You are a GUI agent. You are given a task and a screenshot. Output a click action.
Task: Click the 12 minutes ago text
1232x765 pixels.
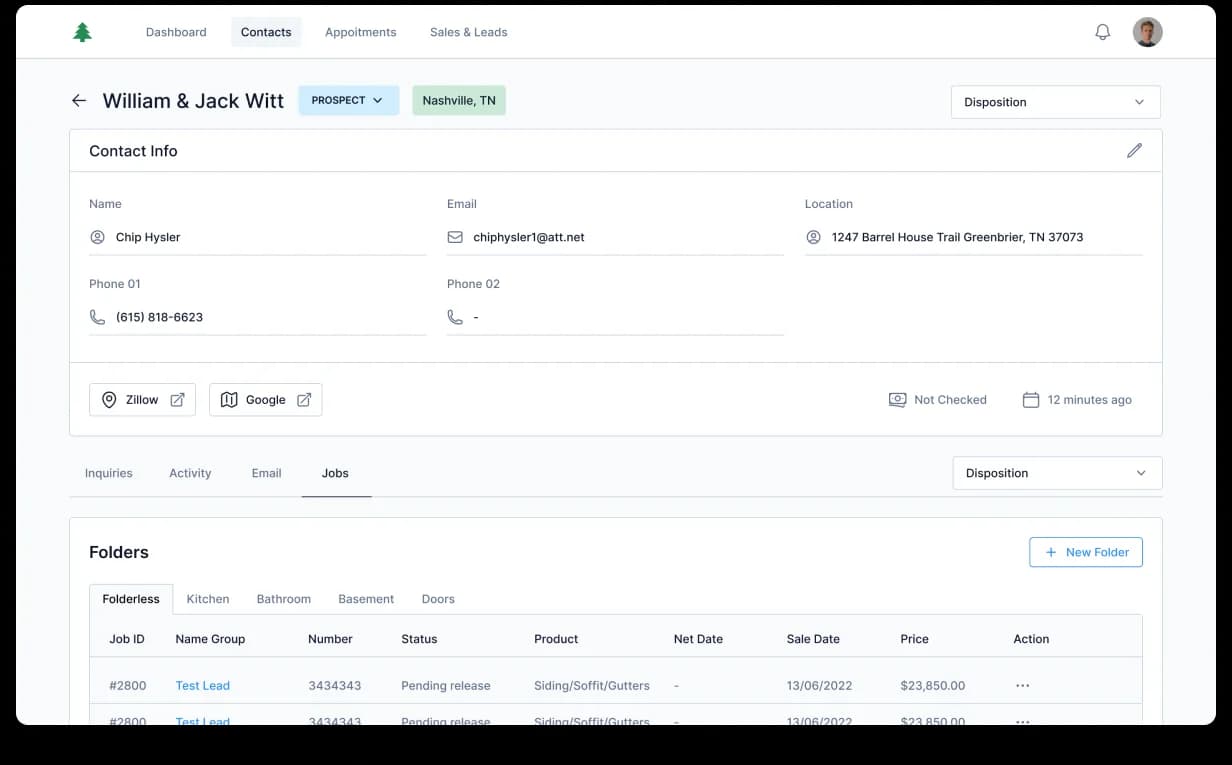click(1090, 400)
